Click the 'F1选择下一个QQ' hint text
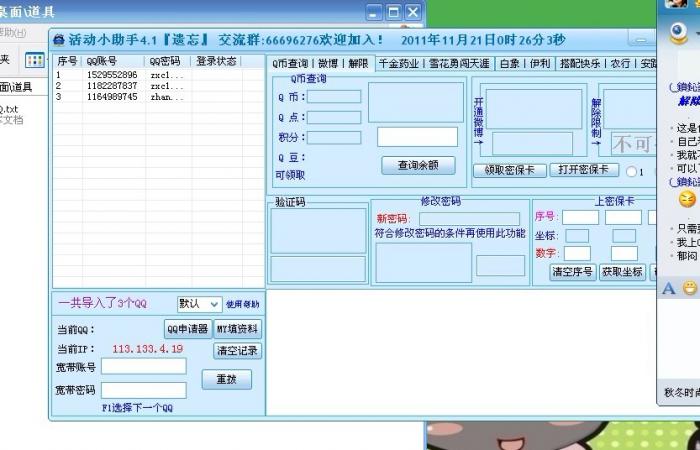 click(138, 408)
